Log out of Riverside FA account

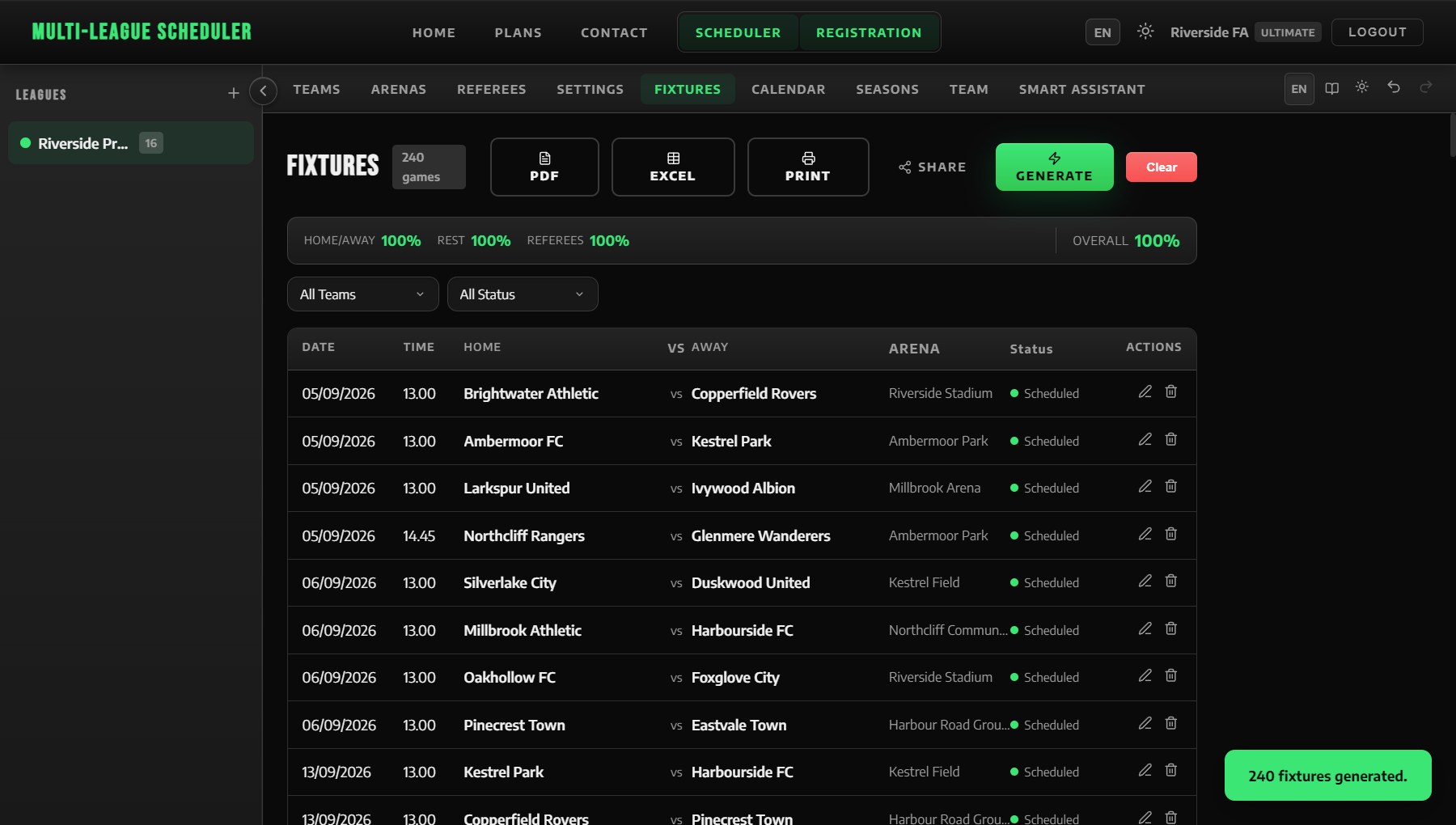point(1377,32)
